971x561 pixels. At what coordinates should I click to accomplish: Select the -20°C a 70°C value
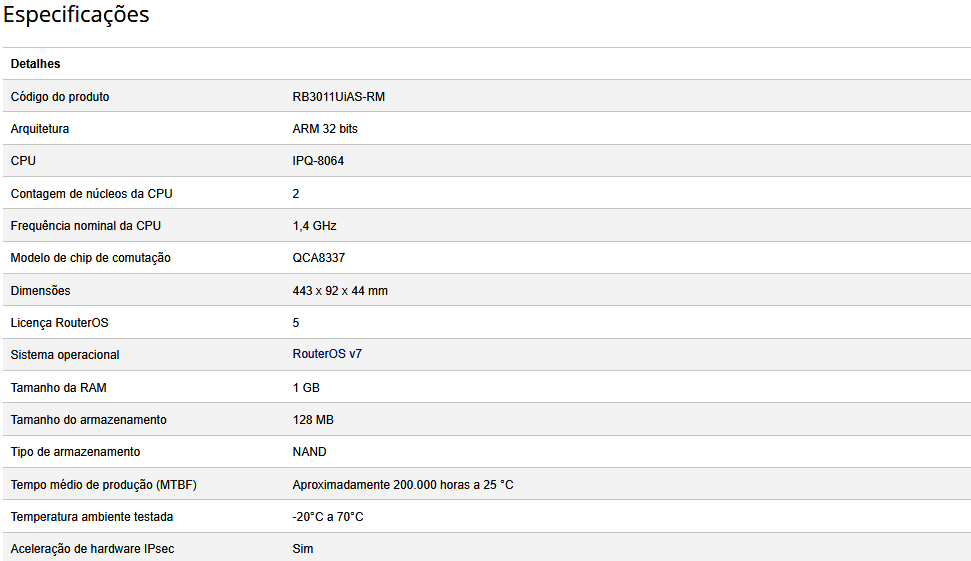click(x=328, y=516)
